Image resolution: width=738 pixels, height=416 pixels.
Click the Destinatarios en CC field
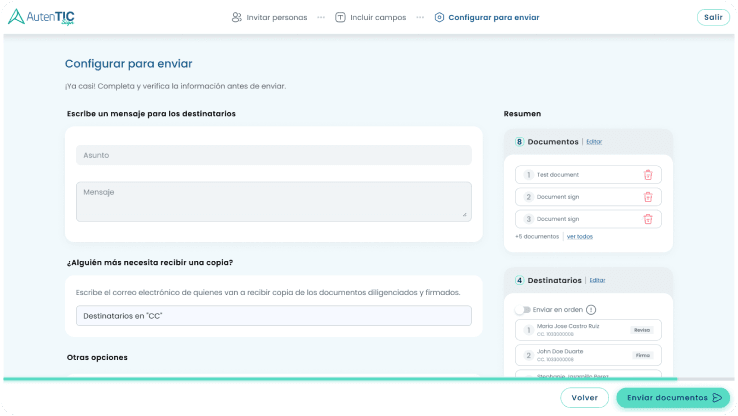(273, 316)
